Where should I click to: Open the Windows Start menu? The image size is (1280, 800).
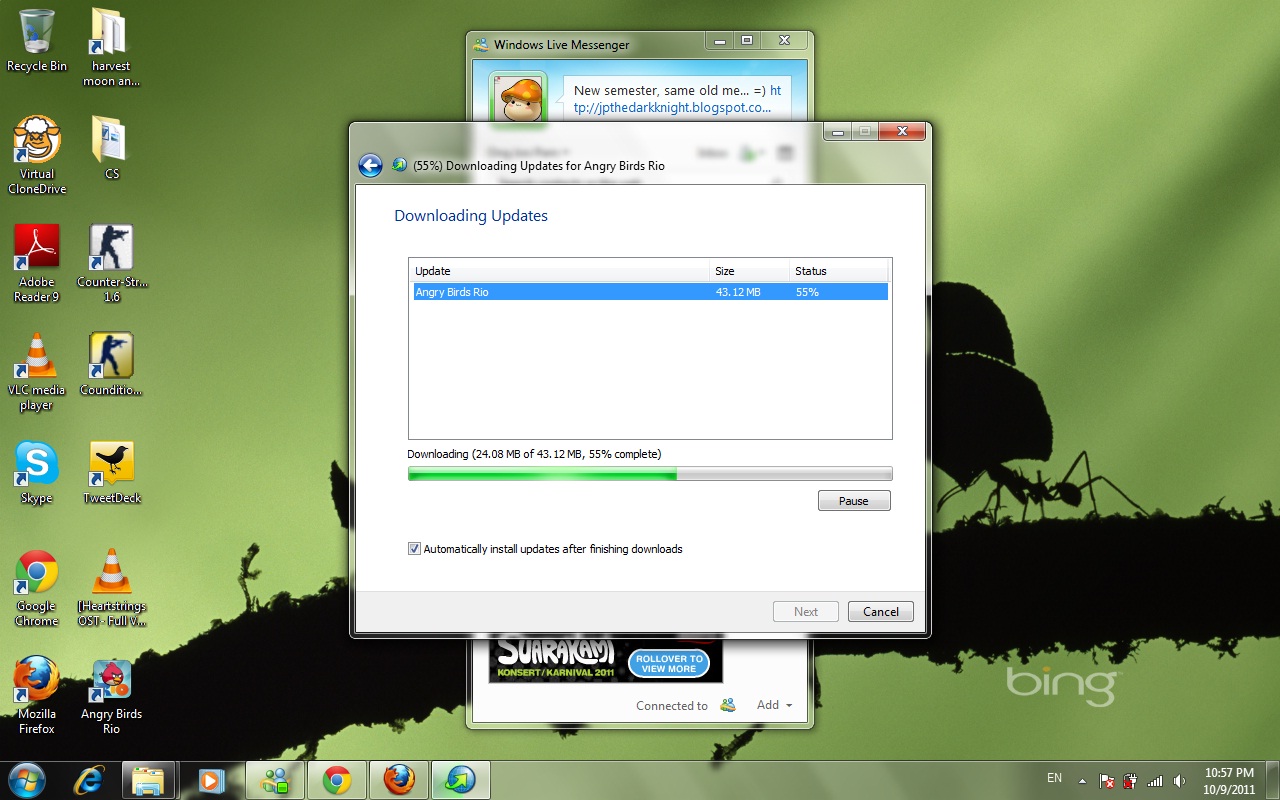(26, 779)
